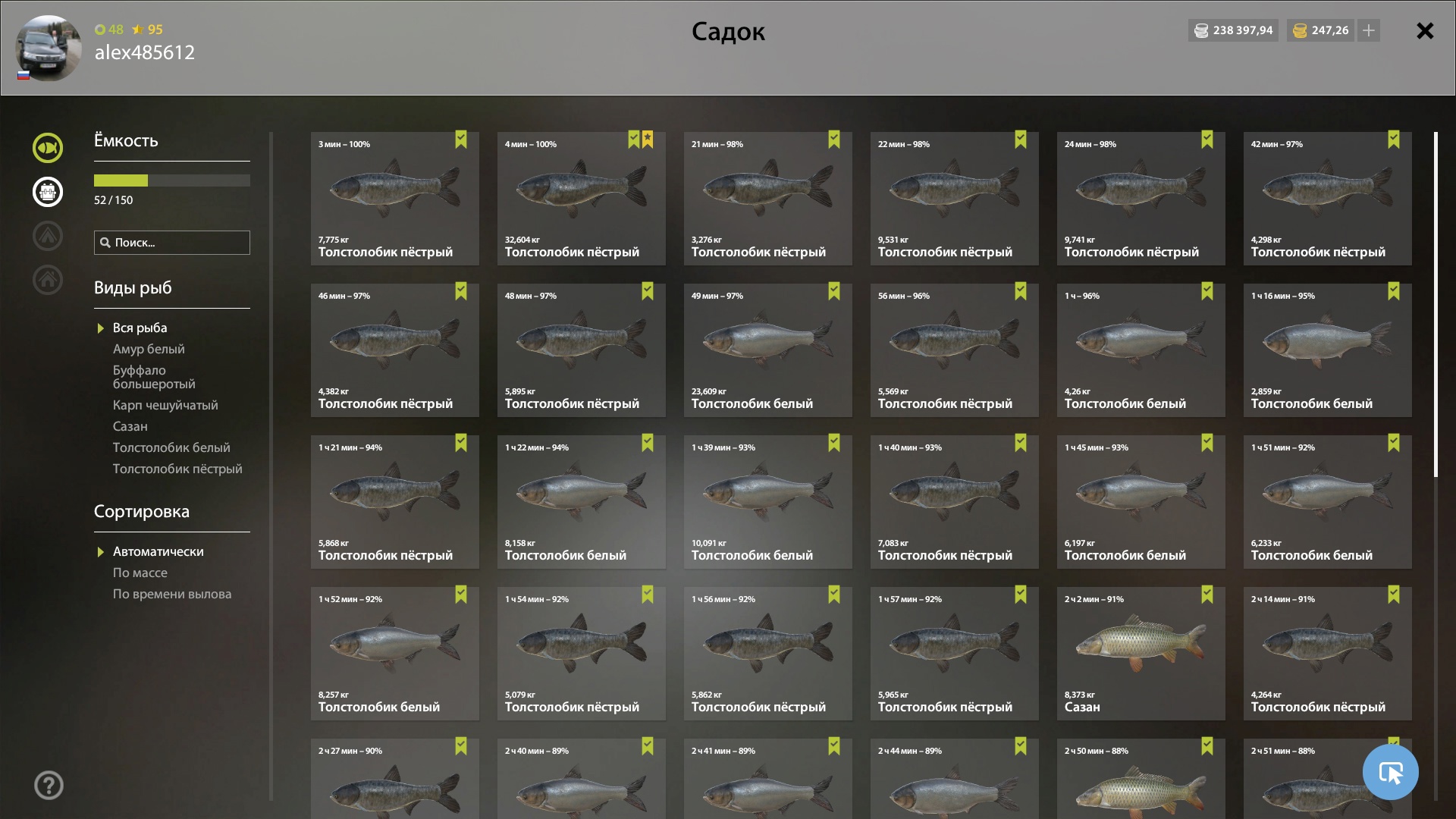This screenshot has height=819, width=1456.
Task: Click the silver coins balance 238 397,94
Action: (x=1233, y=30)
